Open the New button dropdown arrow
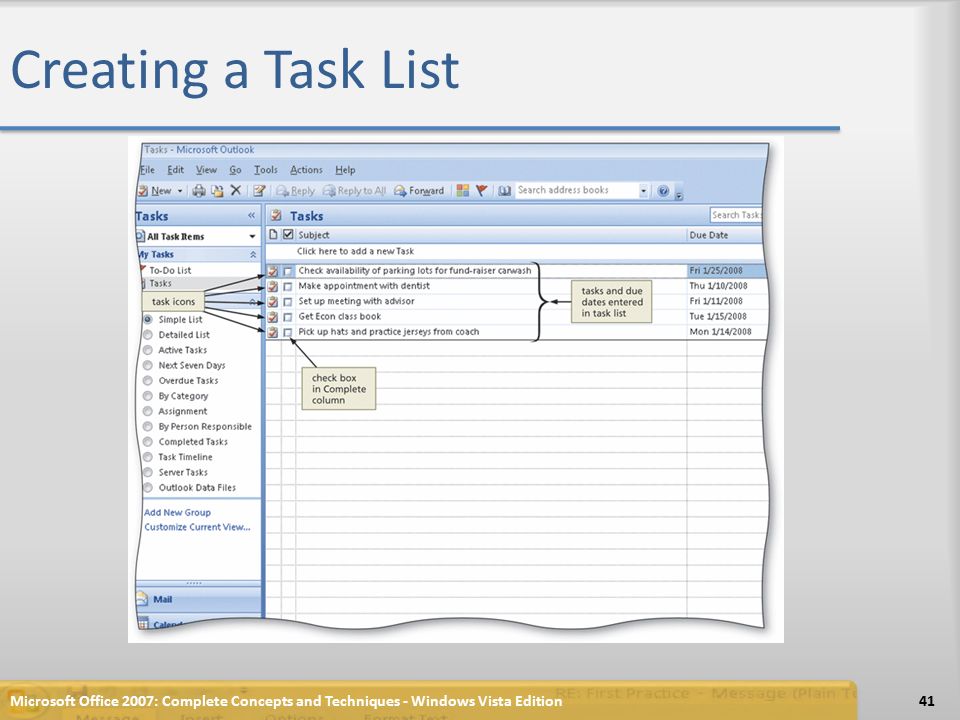This screenshot has width=960, height=720. tap(180, 191)
